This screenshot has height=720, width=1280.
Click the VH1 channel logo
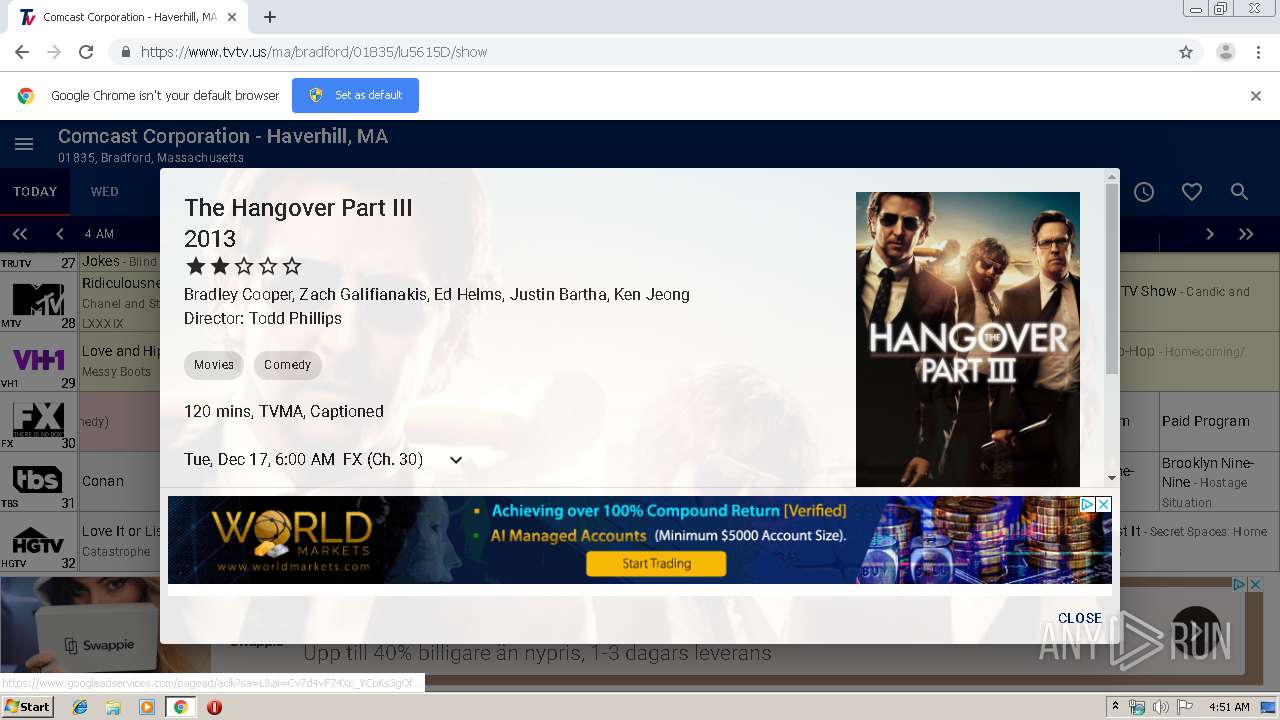[38, 359]
